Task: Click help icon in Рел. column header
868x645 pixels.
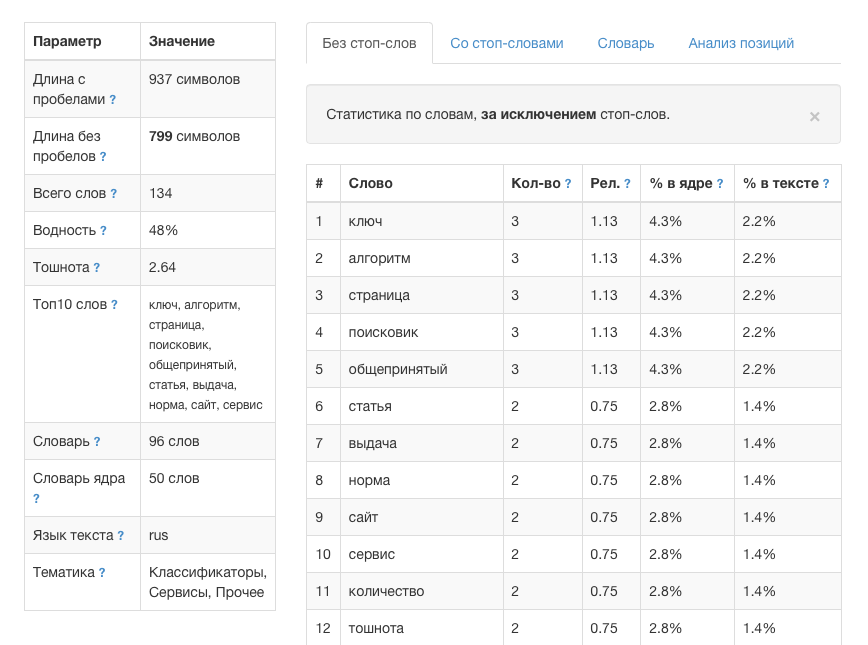Action: (x=627, y=184)
